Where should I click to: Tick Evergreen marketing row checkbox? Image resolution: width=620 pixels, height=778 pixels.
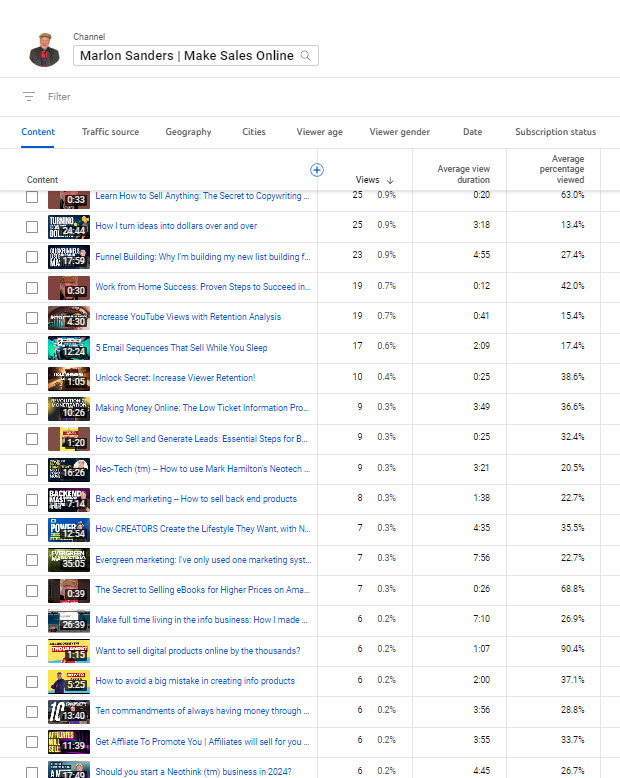(32, 560)
